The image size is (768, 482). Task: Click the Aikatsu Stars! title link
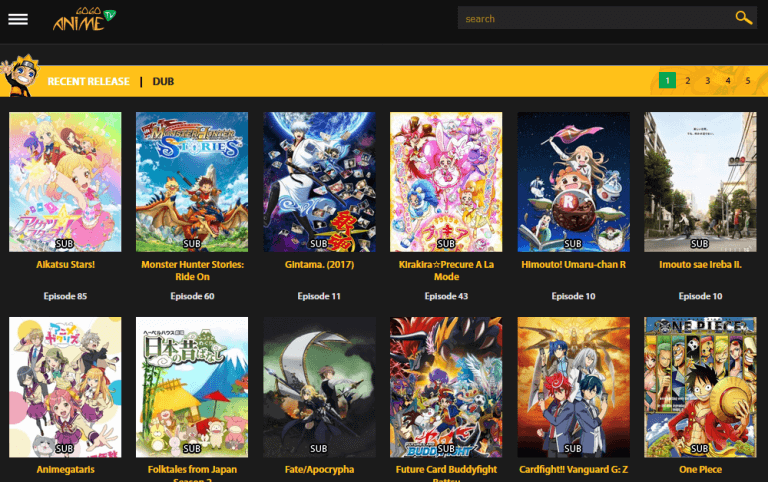65,265
